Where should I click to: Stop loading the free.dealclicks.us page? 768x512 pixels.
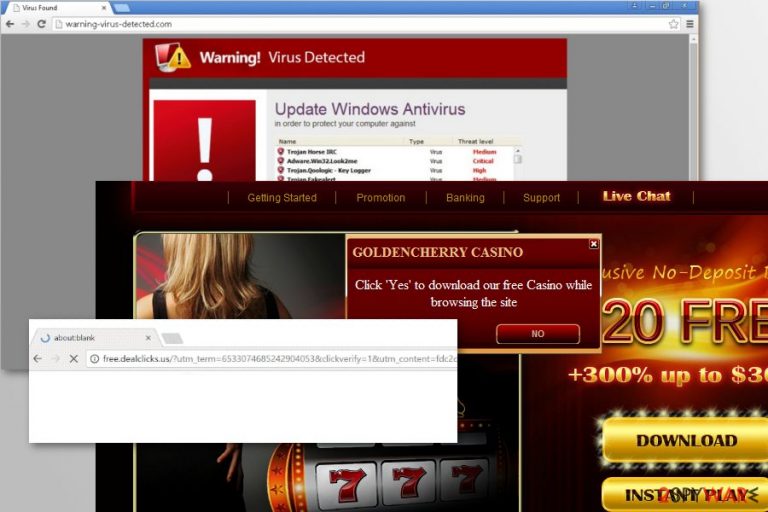tap(73, 359)
